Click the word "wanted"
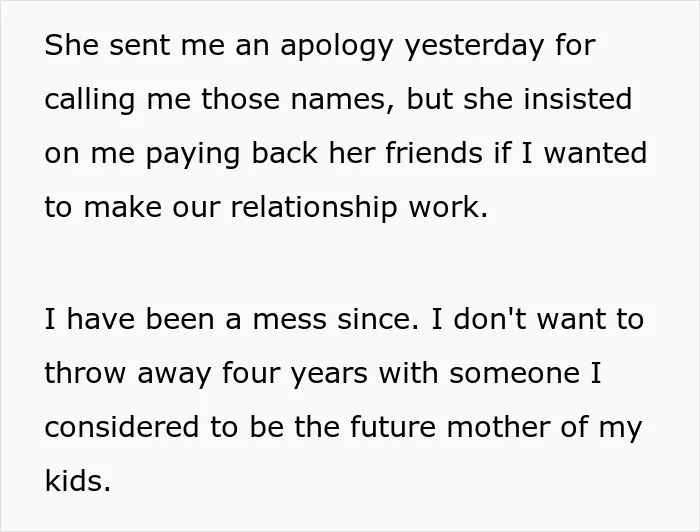Screen dimensions: 700x532 595,152
